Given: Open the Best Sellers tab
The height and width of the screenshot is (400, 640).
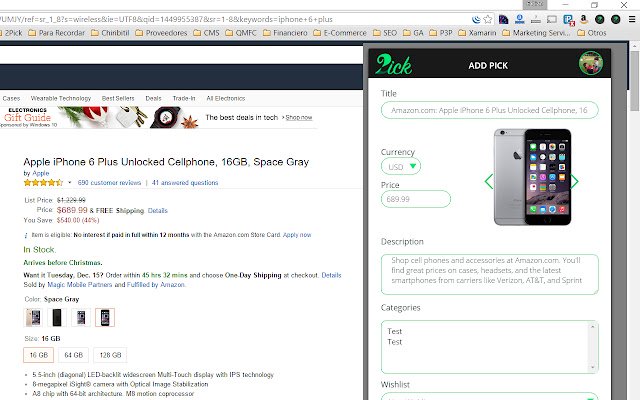Looking at the screenshot, I should [118, 98].
